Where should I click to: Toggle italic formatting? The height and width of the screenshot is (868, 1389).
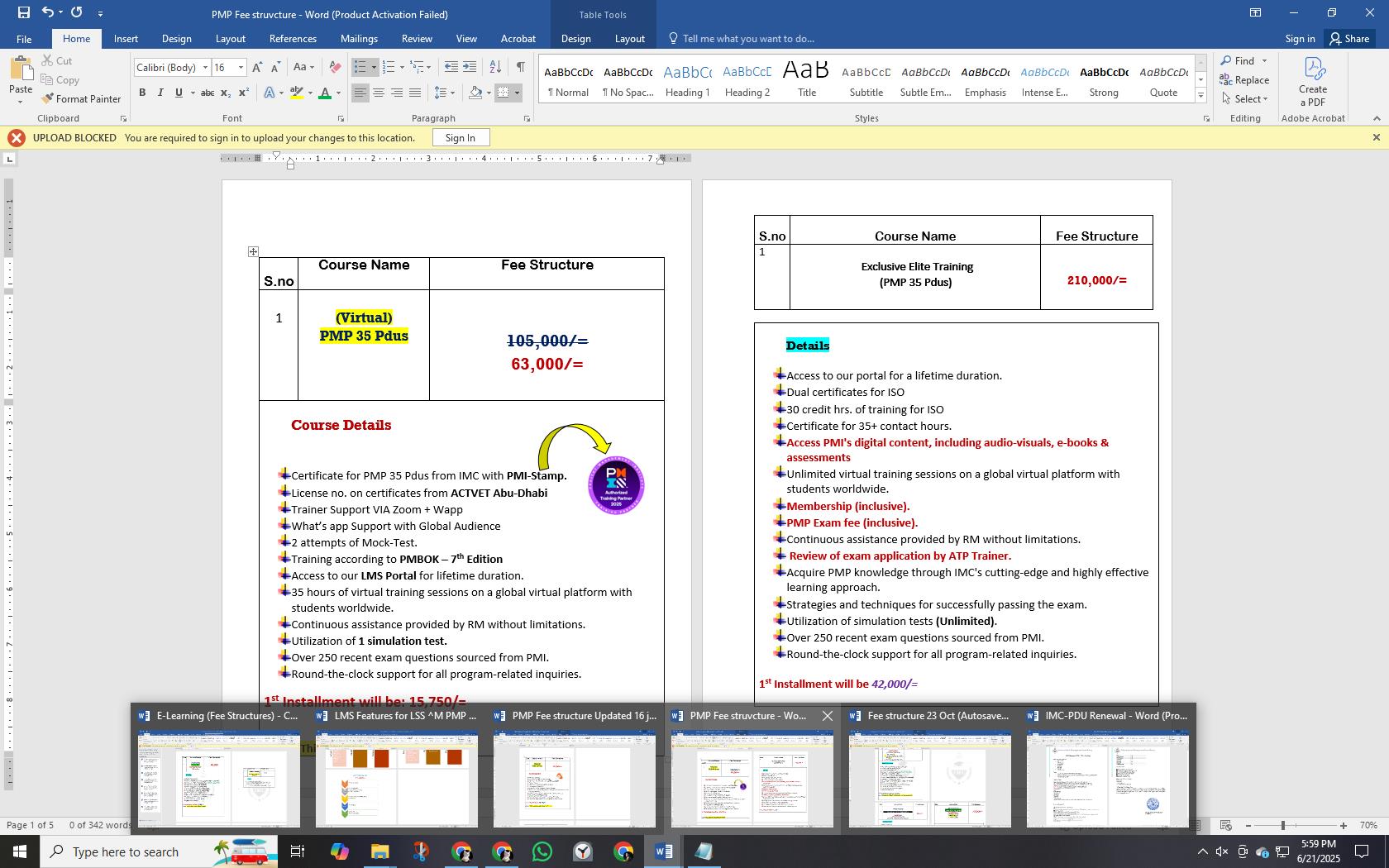[x=160, y=93]
